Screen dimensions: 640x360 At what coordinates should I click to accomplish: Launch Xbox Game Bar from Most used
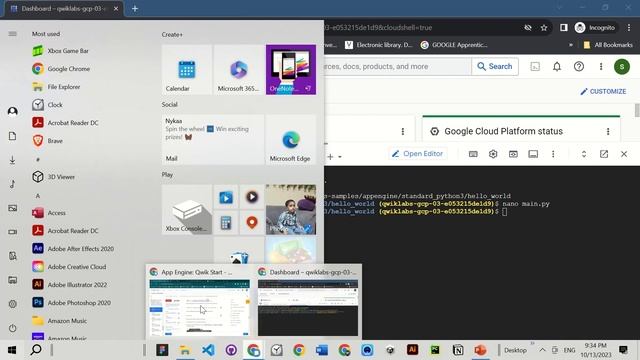point(60,51)
